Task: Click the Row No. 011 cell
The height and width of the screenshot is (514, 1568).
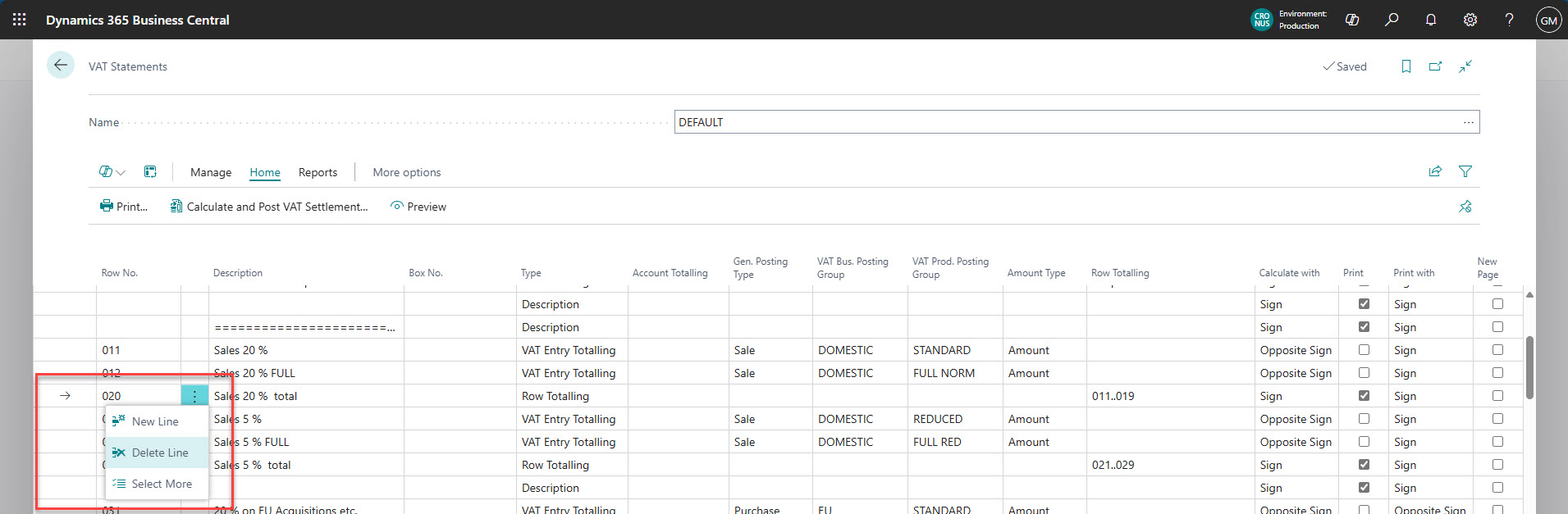Action: (x=139, y=350)
